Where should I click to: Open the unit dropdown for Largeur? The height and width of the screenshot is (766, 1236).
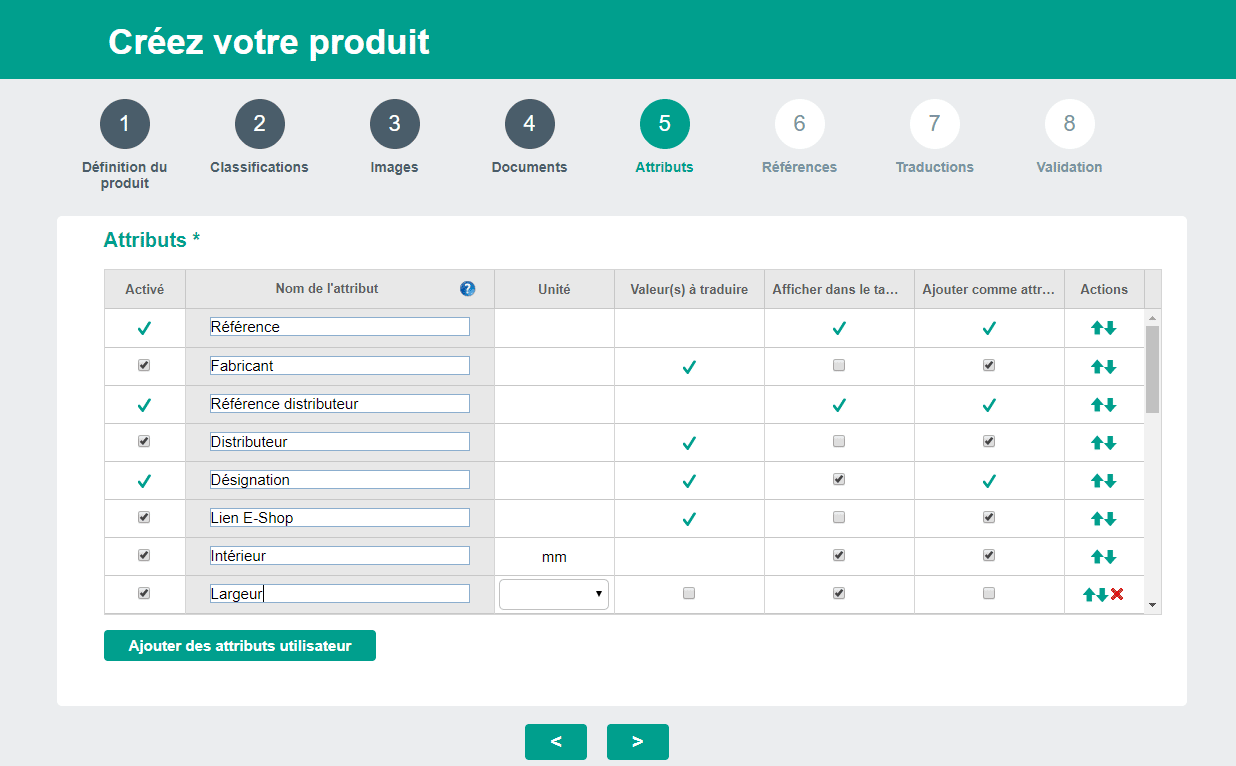pos(553,594)
